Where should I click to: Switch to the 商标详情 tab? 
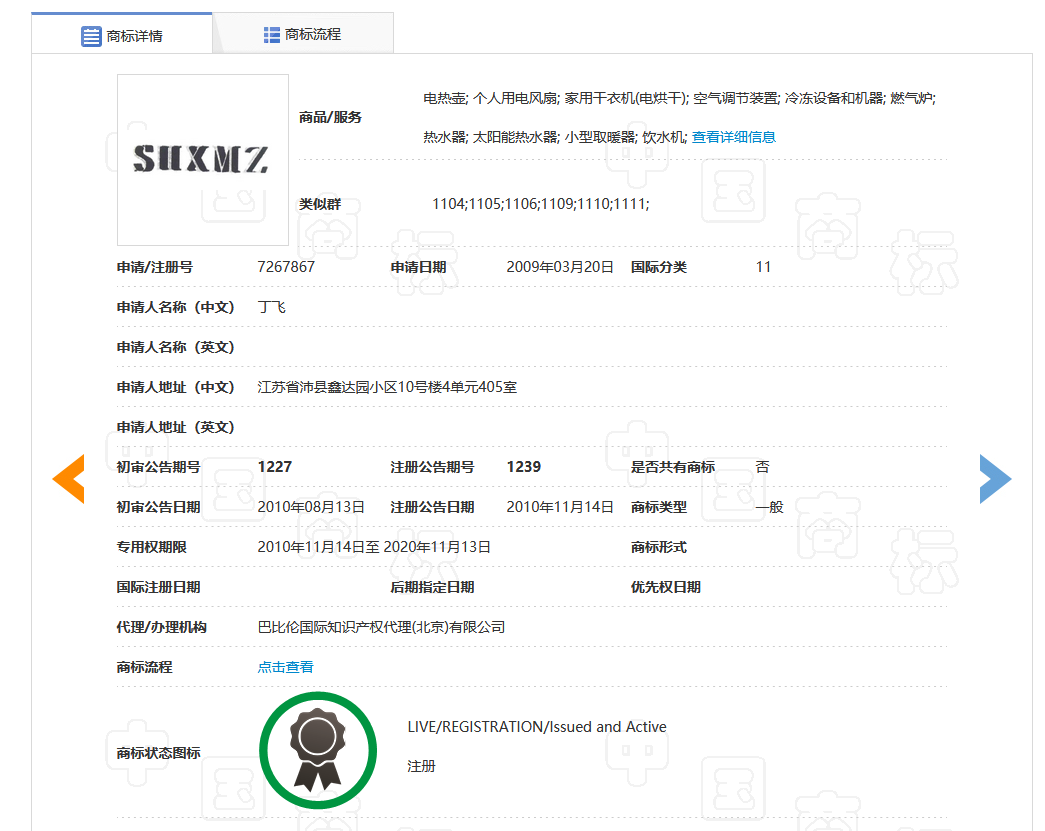(122, 35)
